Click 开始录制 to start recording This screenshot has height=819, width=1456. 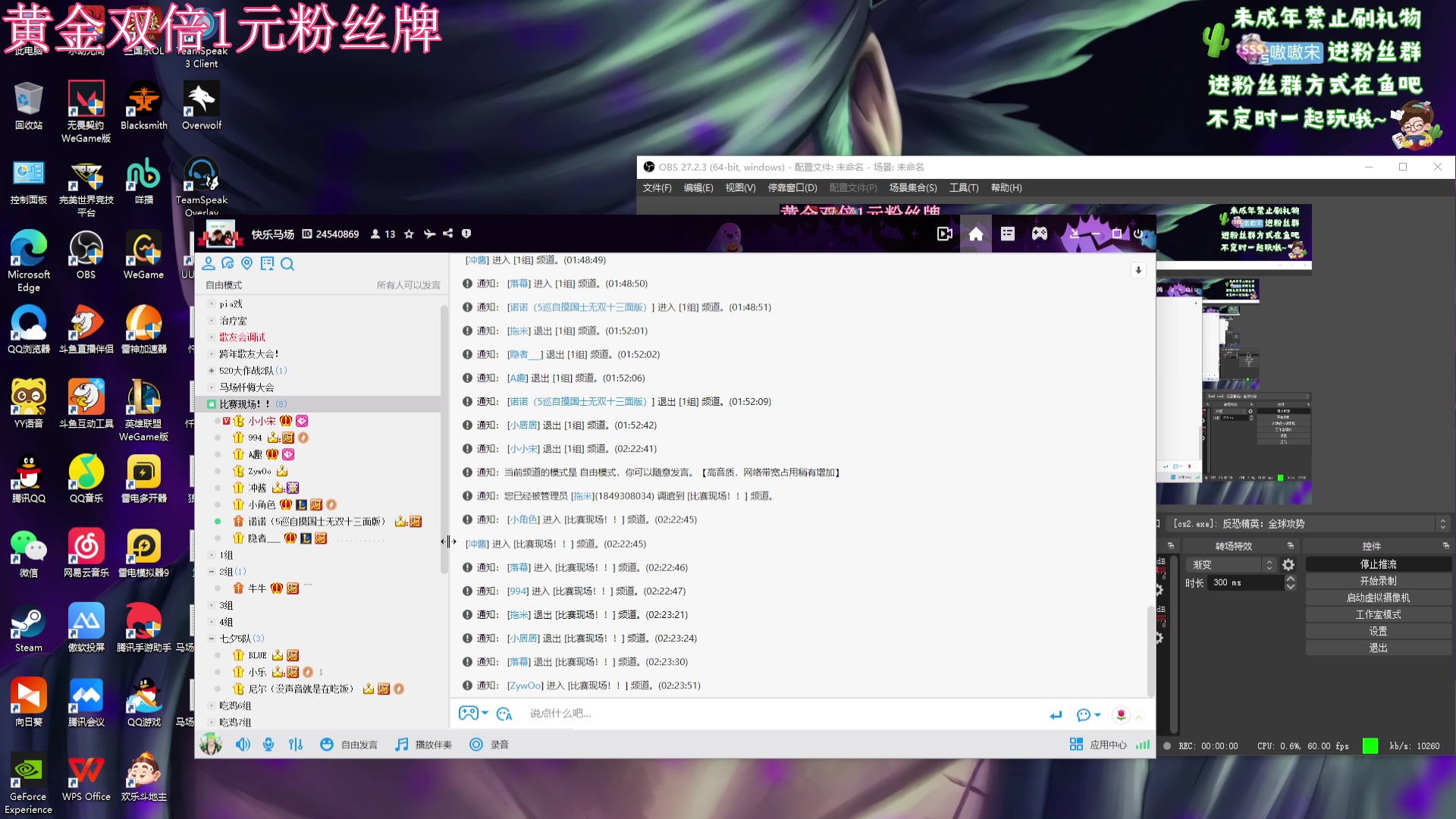(x=1379, y=580)
